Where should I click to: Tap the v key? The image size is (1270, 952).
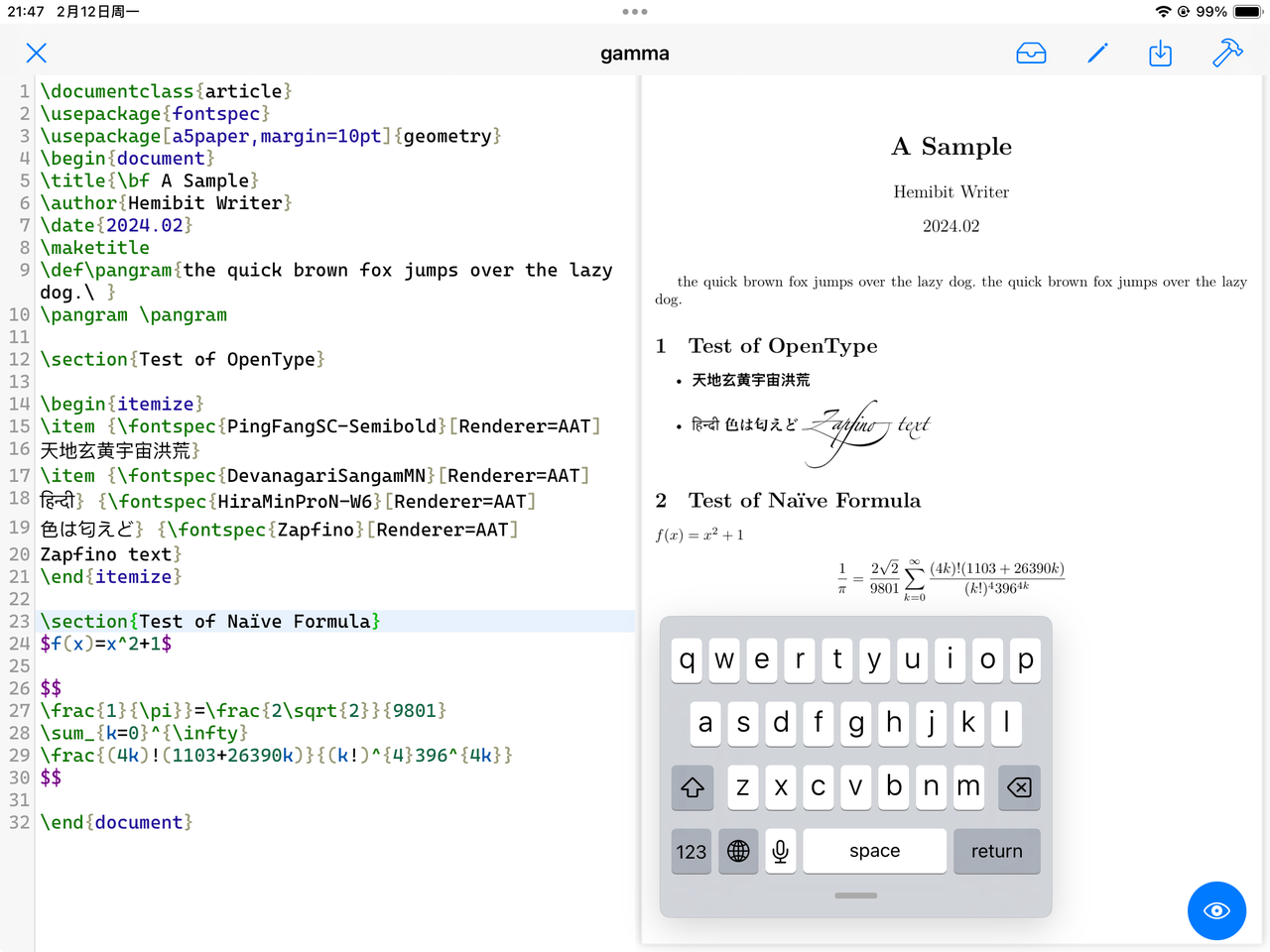pos(856,787)
